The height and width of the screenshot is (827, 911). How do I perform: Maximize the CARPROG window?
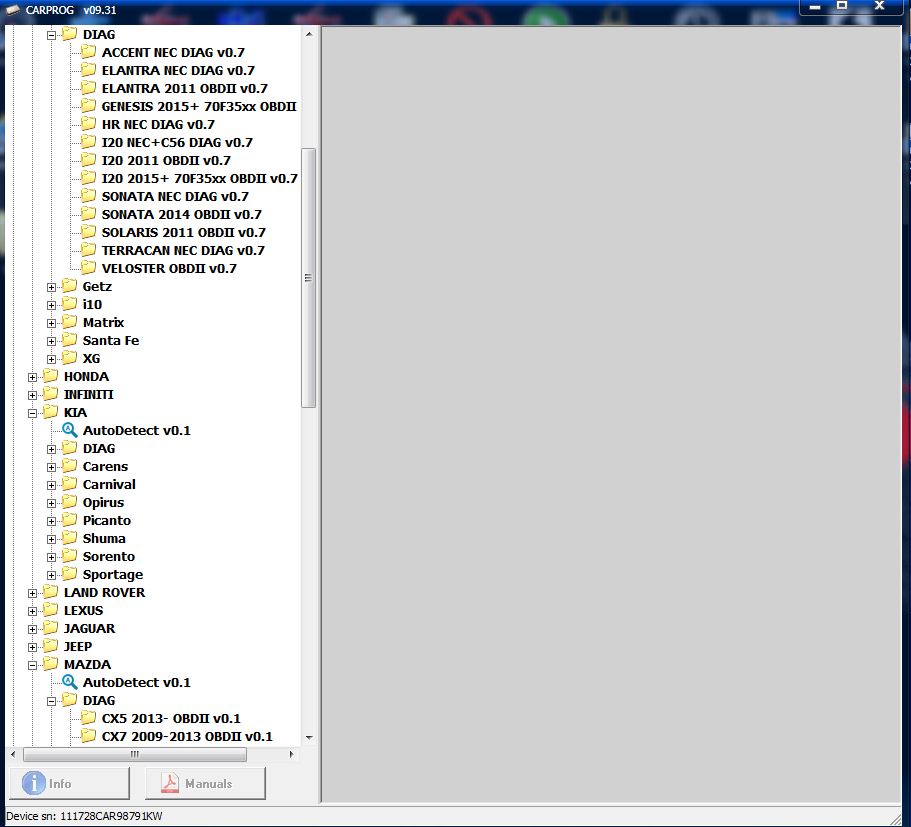coord(842,6)
